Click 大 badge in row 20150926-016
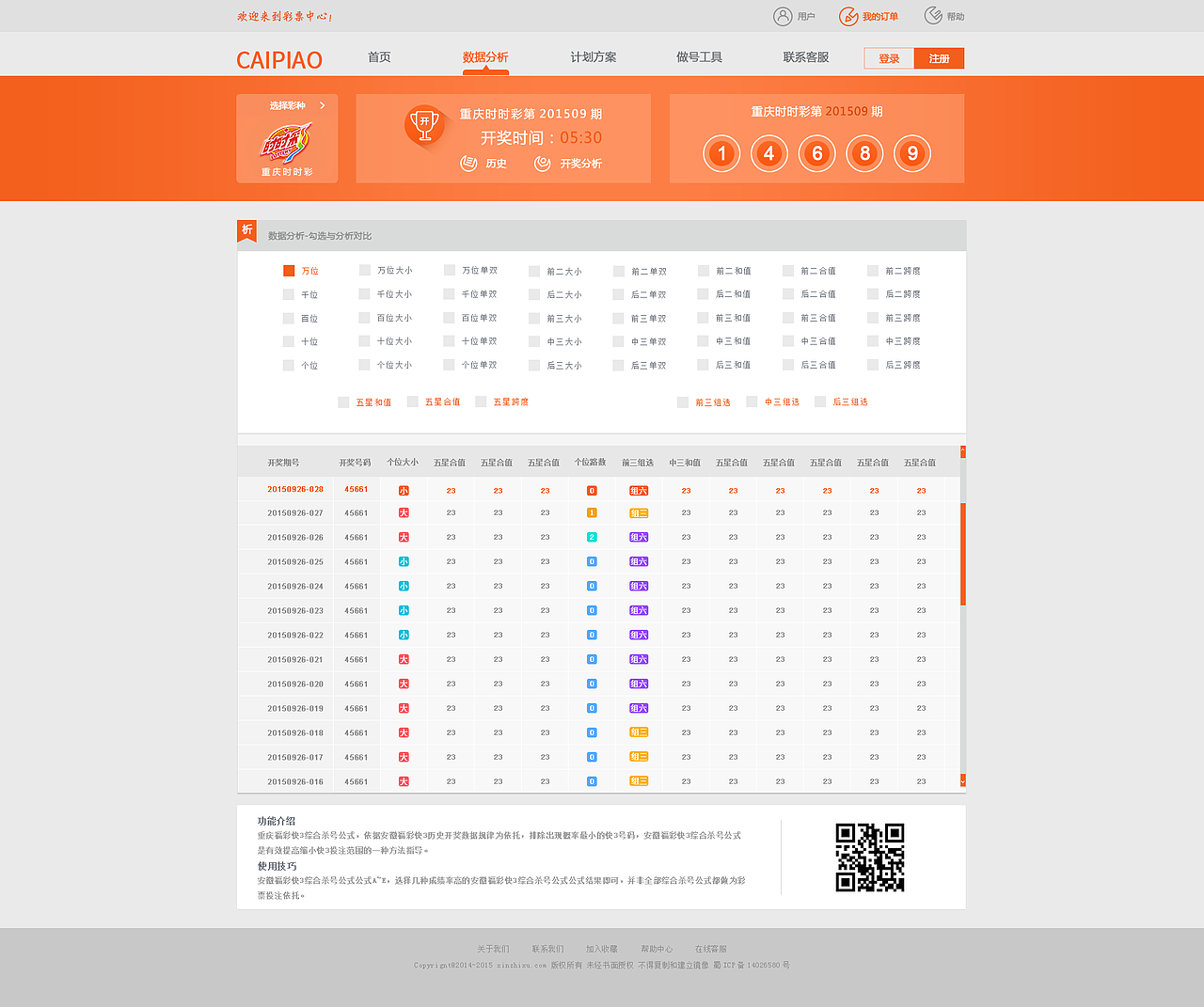1204x1007 pixels. 404,781
